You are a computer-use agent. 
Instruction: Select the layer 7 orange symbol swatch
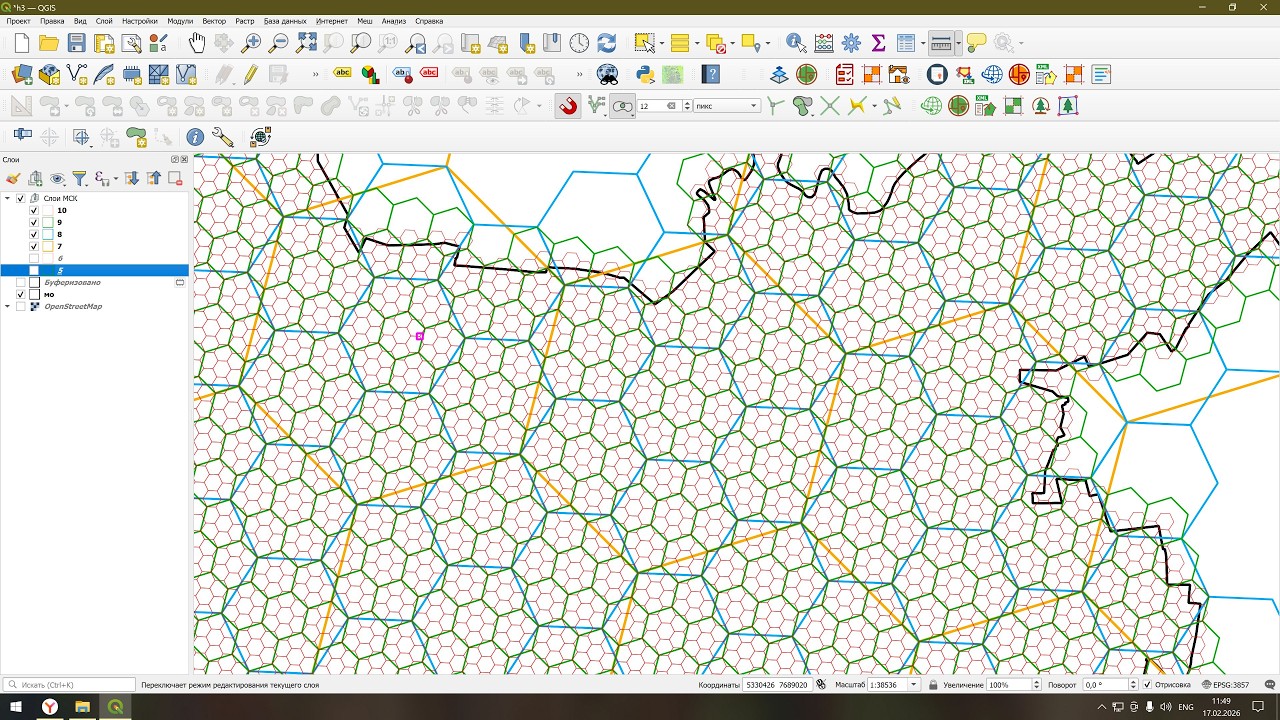click(x=48, y=246)
